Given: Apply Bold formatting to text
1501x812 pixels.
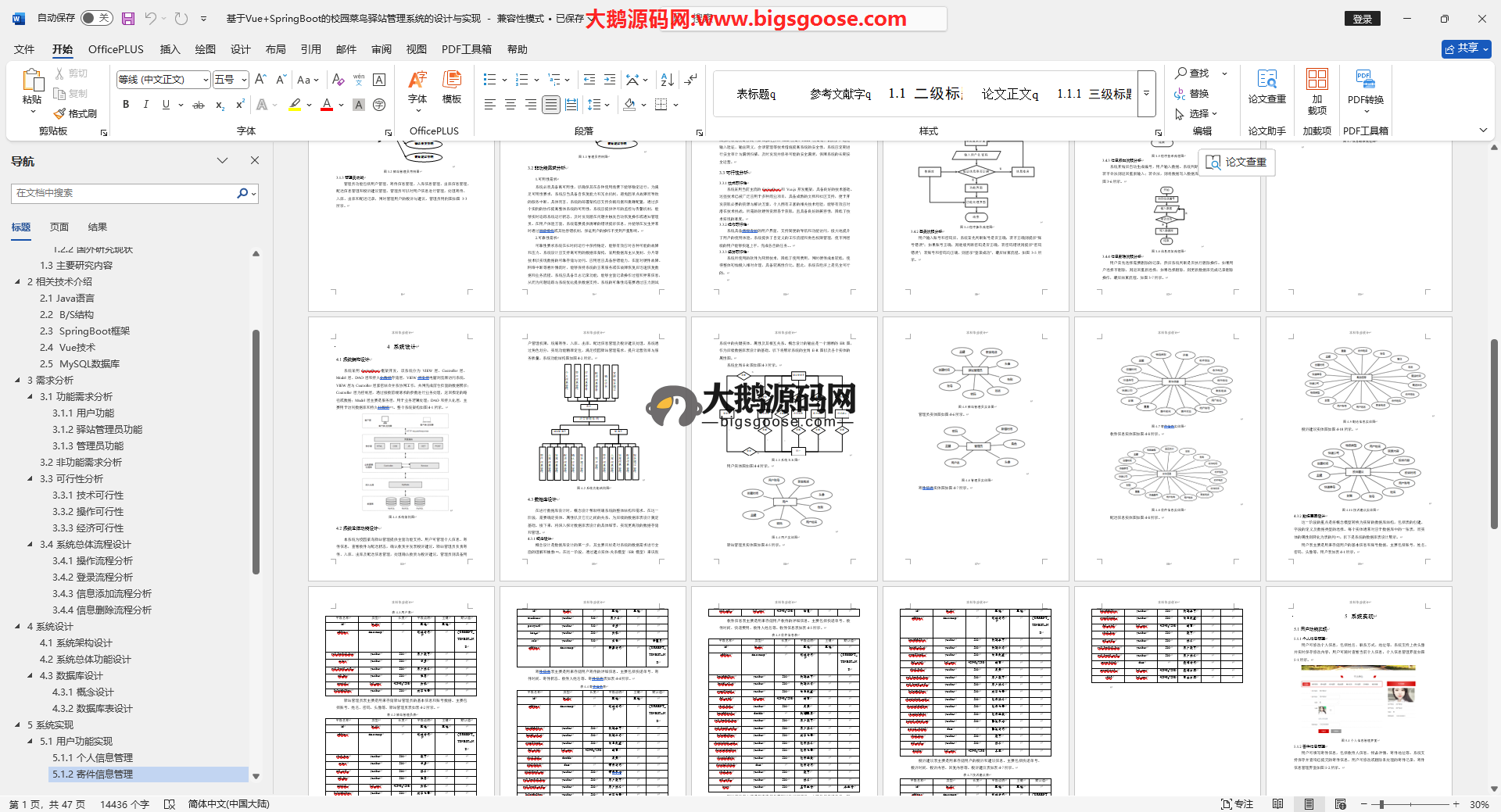Looking at the screenshot, I should pos(126,104).
